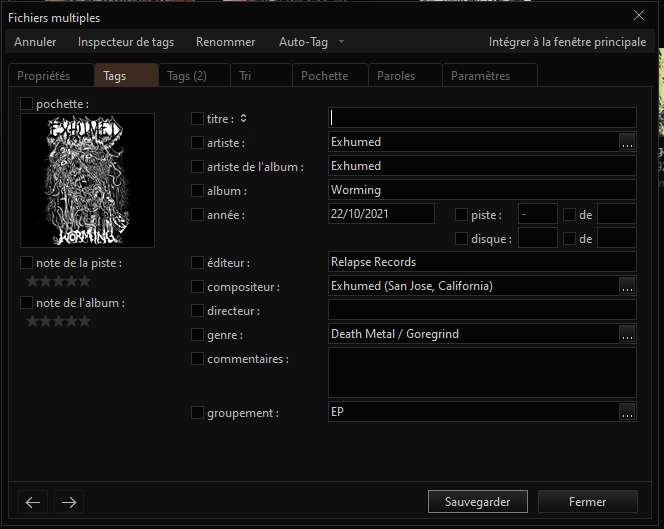664x529 pixels.
Task: Click the Auto-Tag menu item
Action: click(303, 42)
